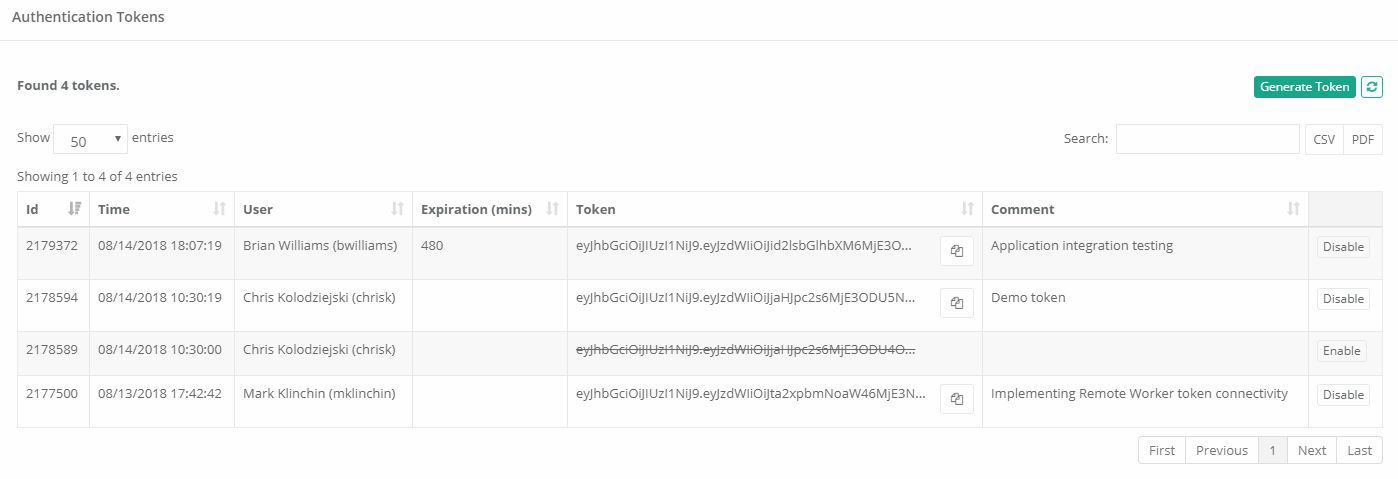Open the Show entries dropdown
This screenshot has height=479, width=1398.
pos(90,140)
